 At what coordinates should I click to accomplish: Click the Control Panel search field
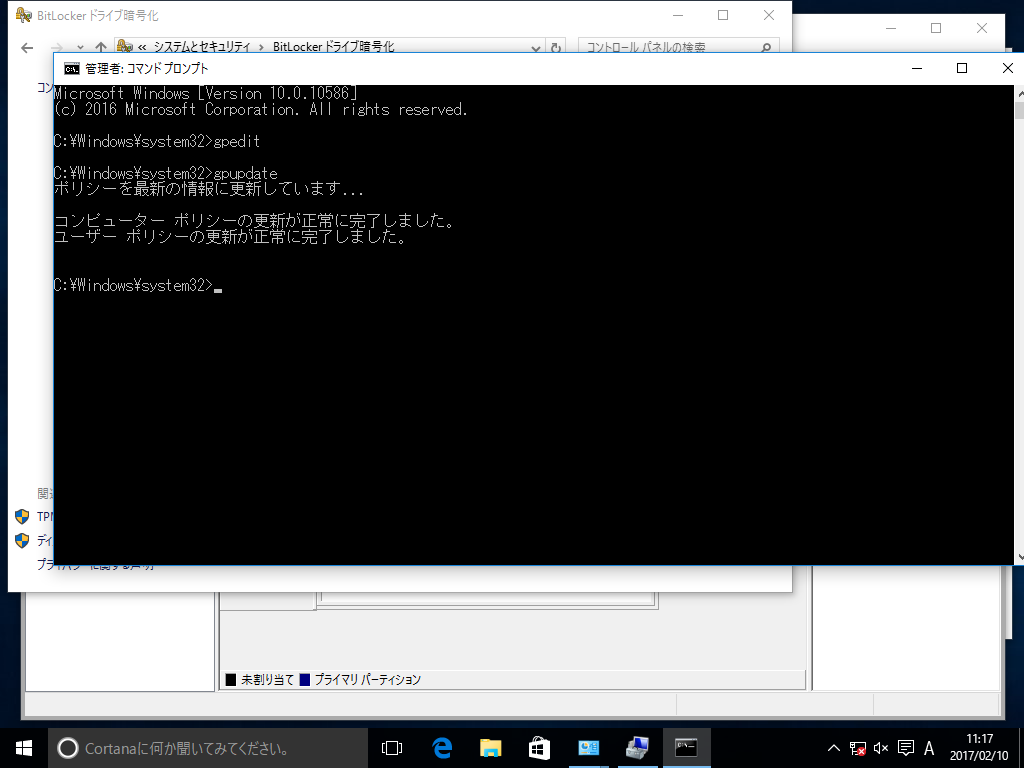point(679,47)
